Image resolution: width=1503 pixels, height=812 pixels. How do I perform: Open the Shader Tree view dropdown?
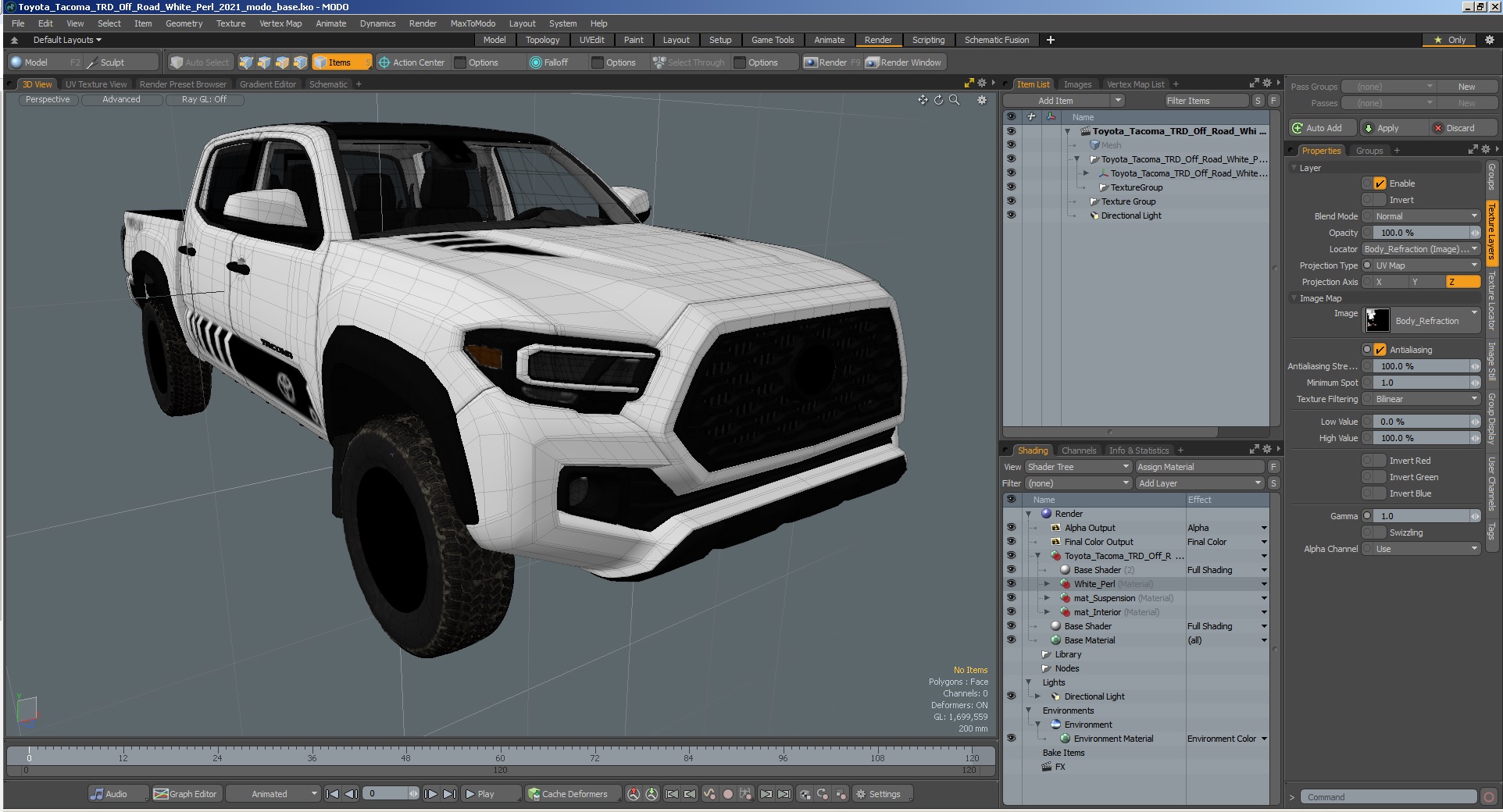1078,467
